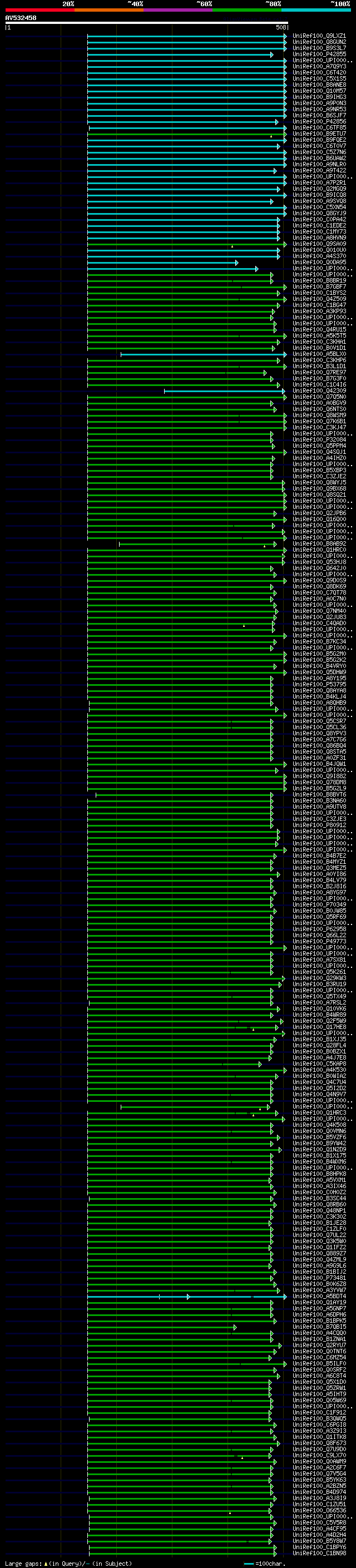Click the UniRef100_B6SJF7 label
Screen dimensions: 356x1568
319,115
